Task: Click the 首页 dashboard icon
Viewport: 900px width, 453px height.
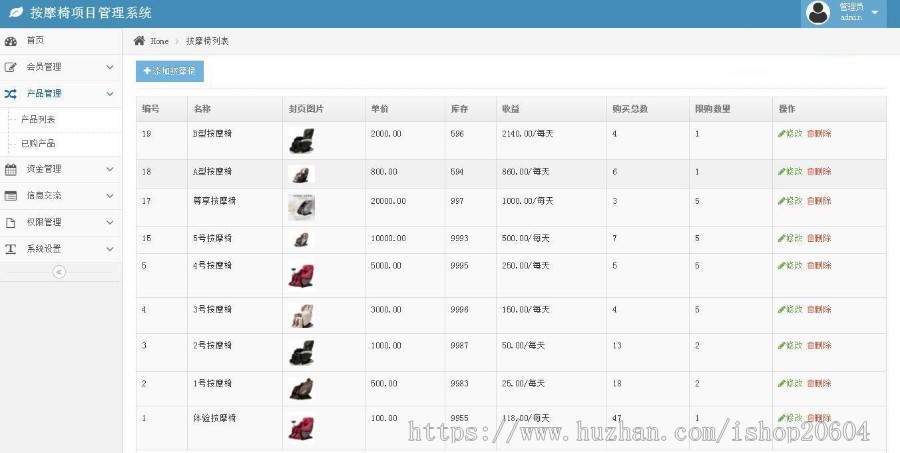Action: coord(10,41)
